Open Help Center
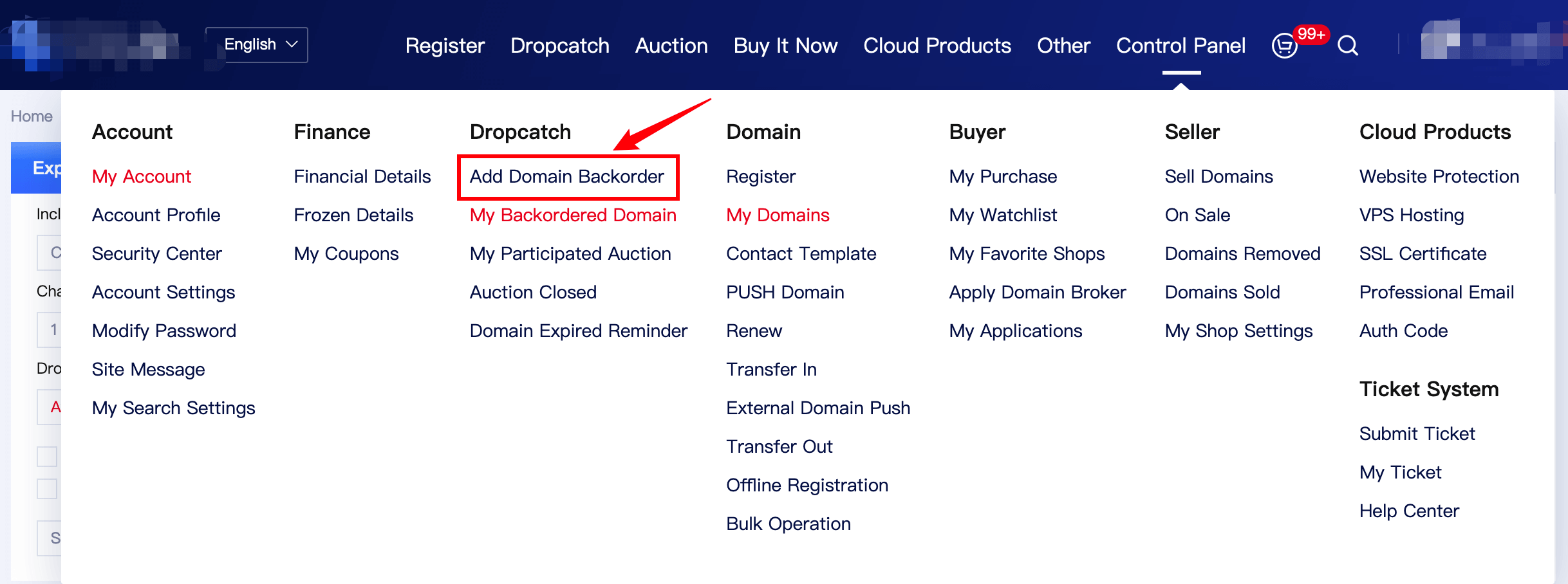 (x=1409, y=511)
